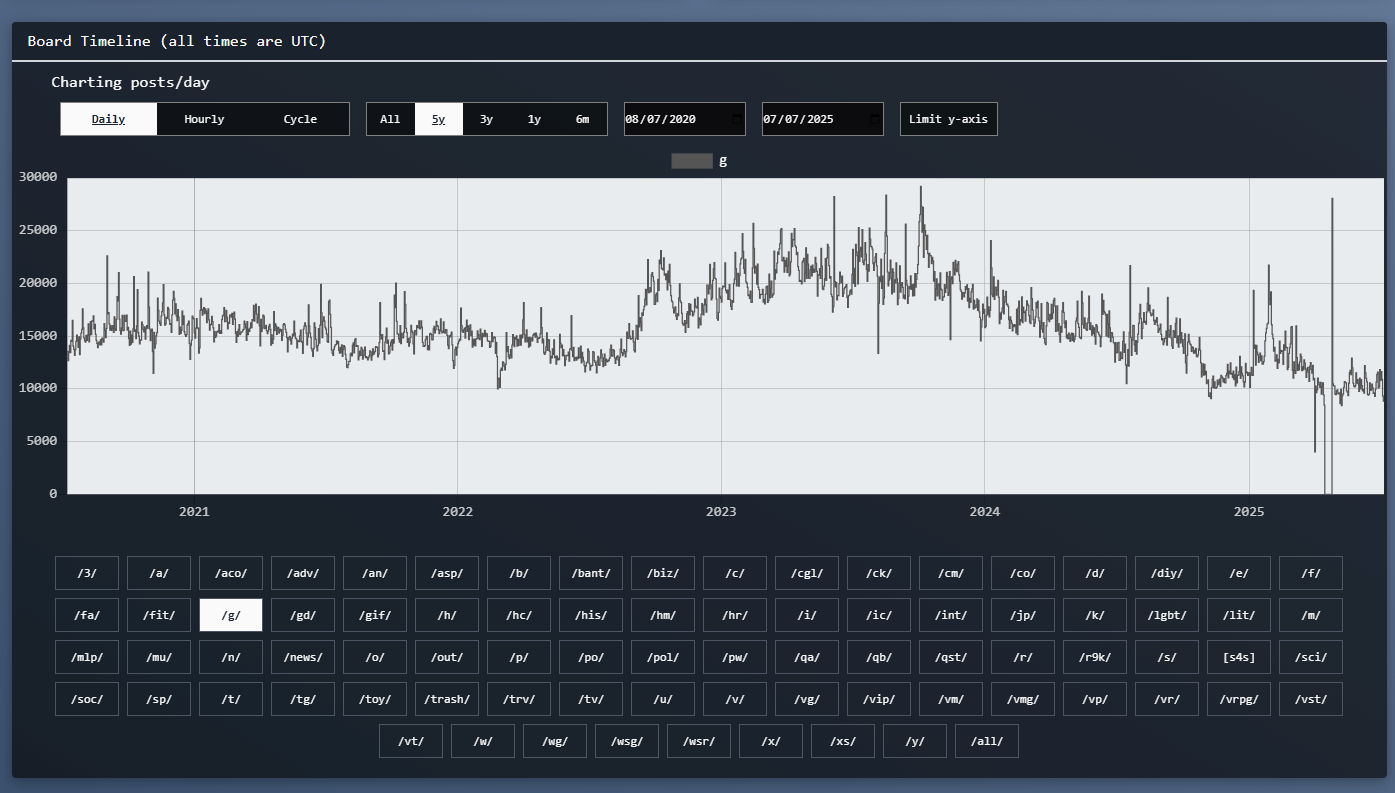Edit the start date 08/07/2020 field
The image size is (1395, 793).
pos(685,119)
